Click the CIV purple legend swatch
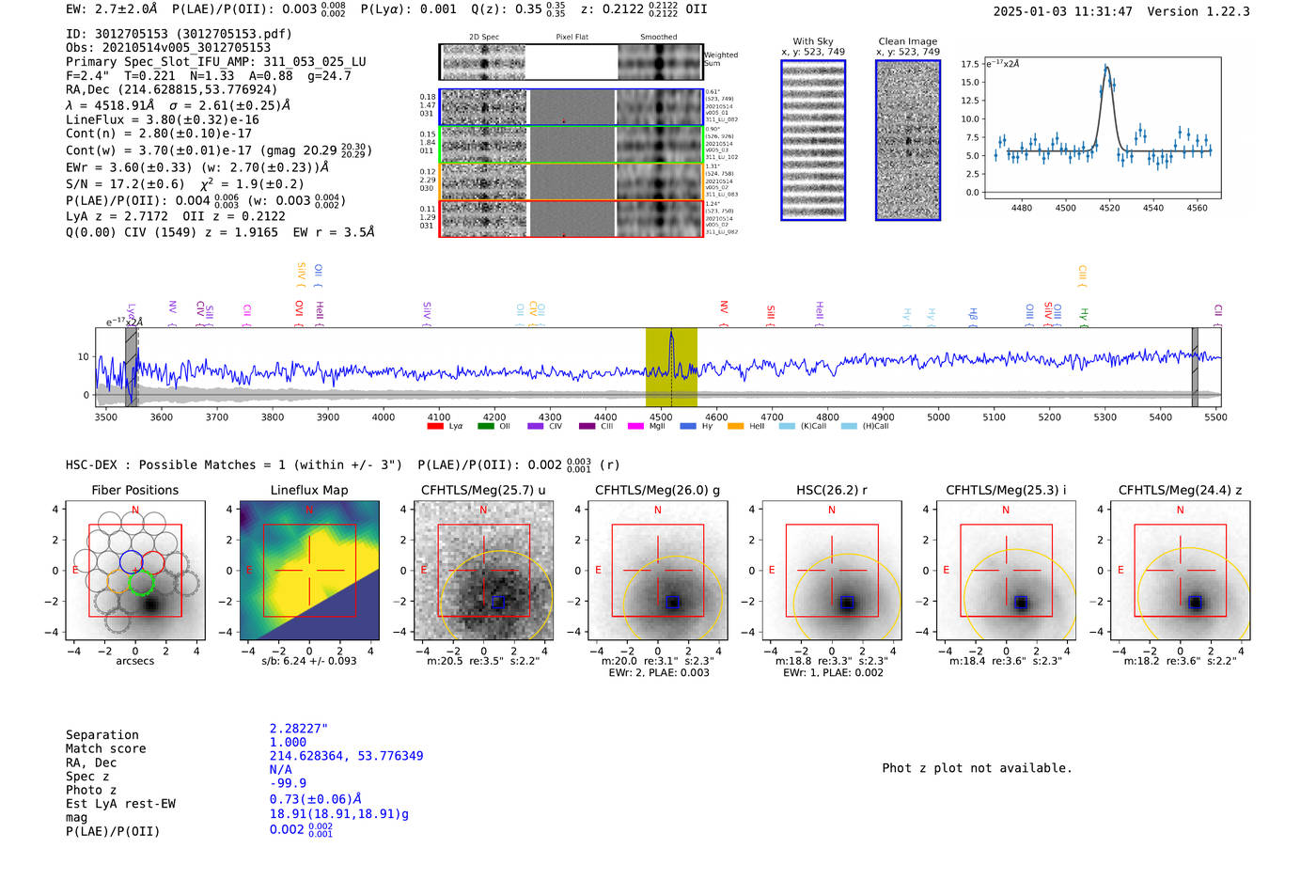The width and height of the screenshot is (1316, 896). [x=535, y=426]
